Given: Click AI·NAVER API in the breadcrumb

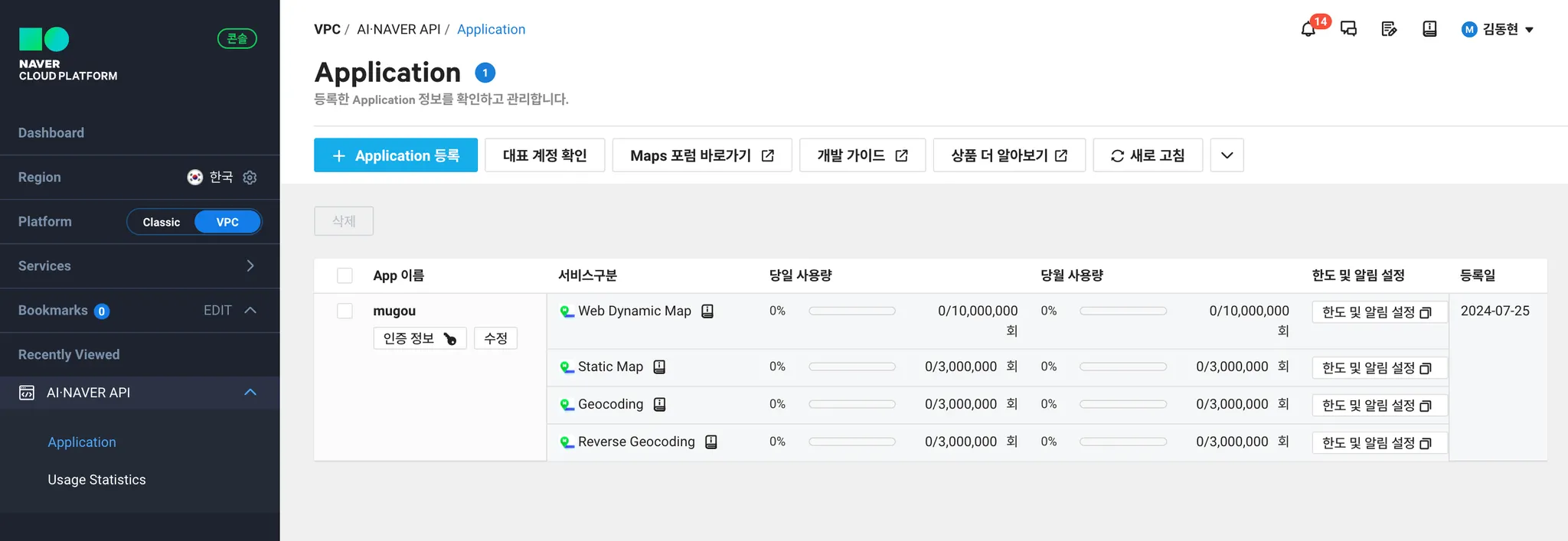Looking at the screenshot, I should click(399, 29).
